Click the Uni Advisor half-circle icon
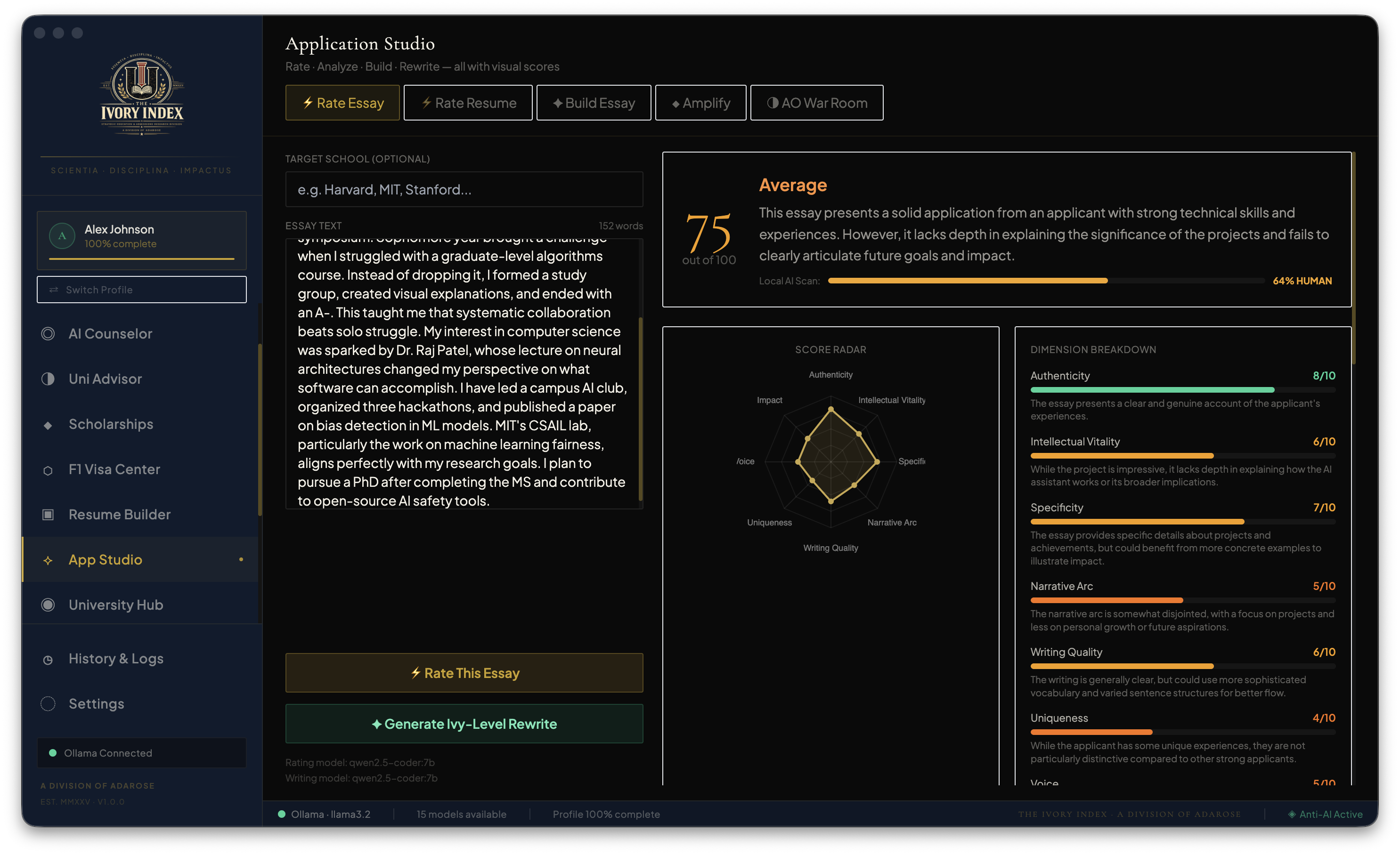 click(48, 379)
